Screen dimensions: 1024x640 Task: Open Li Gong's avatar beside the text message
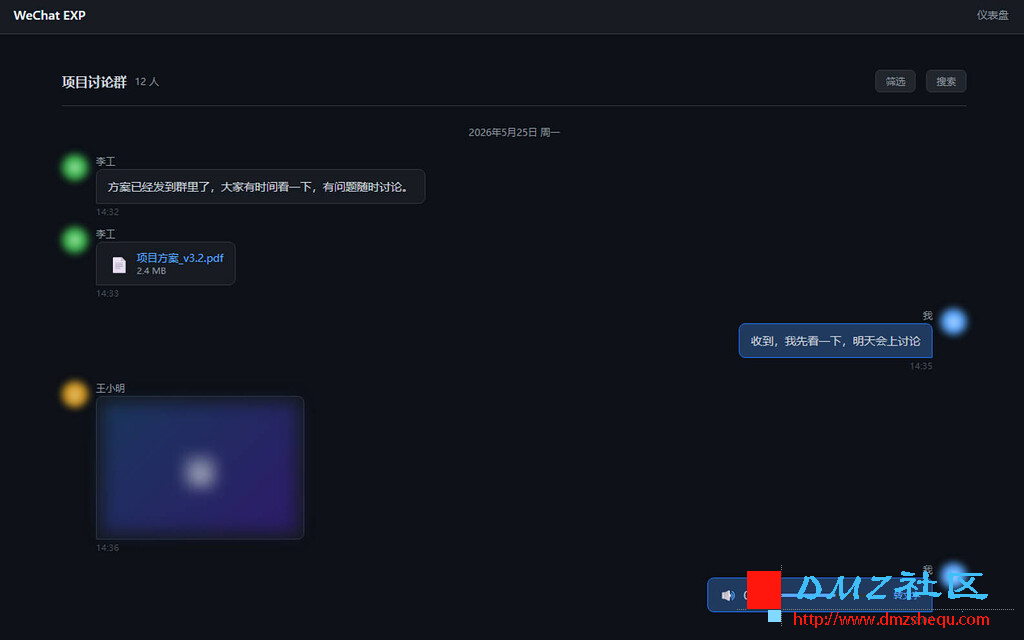tap(74, 167)
